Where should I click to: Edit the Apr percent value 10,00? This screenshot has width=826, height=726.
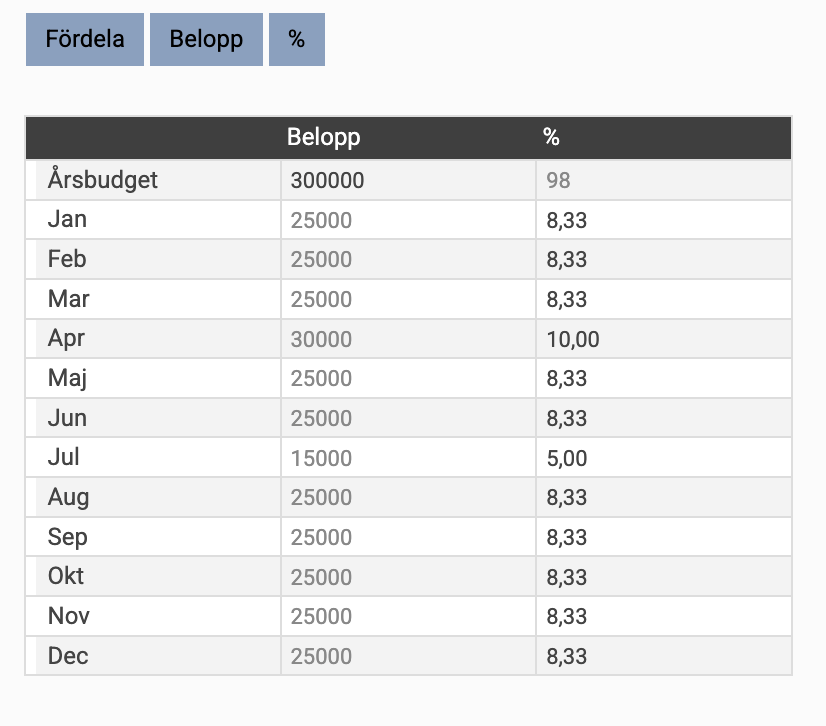pos(664,339)
